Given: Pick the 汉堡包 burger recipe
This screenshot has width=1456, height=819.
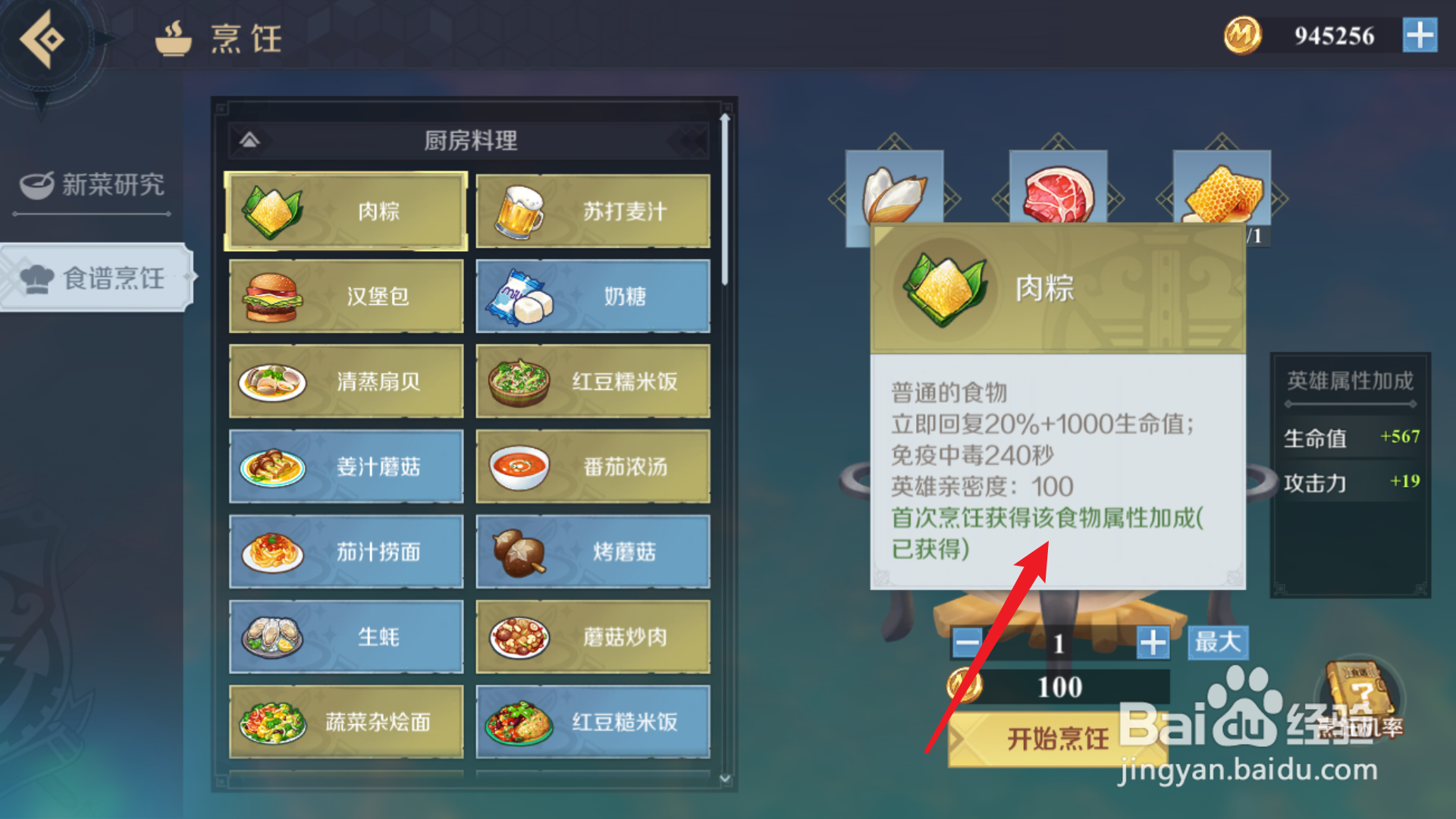Looking at the screenshot, I should 346,297.
